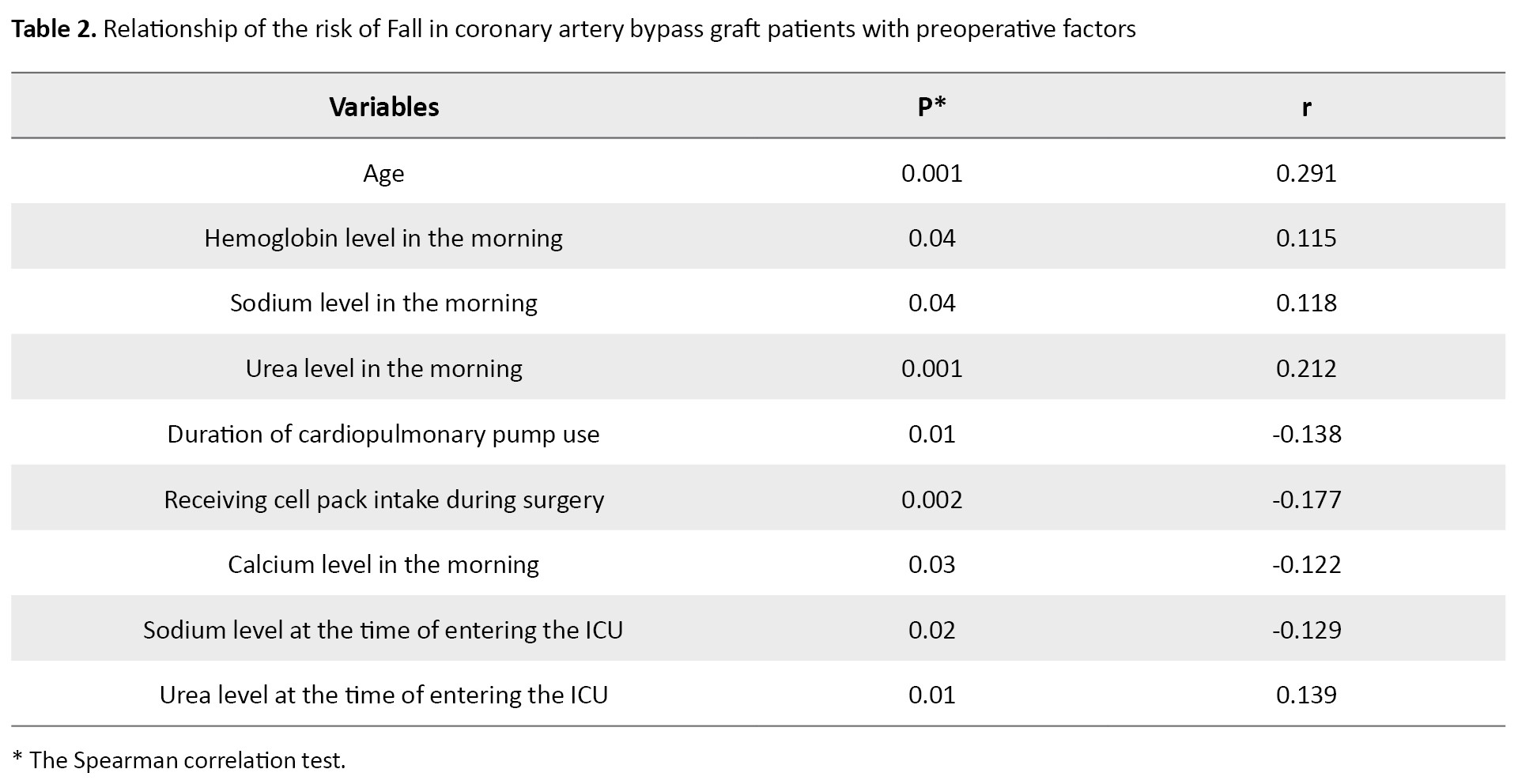Select Duration of cardiopulmonary pump use label
Viewport: 1518px width, 784px height.
point(383,434)
